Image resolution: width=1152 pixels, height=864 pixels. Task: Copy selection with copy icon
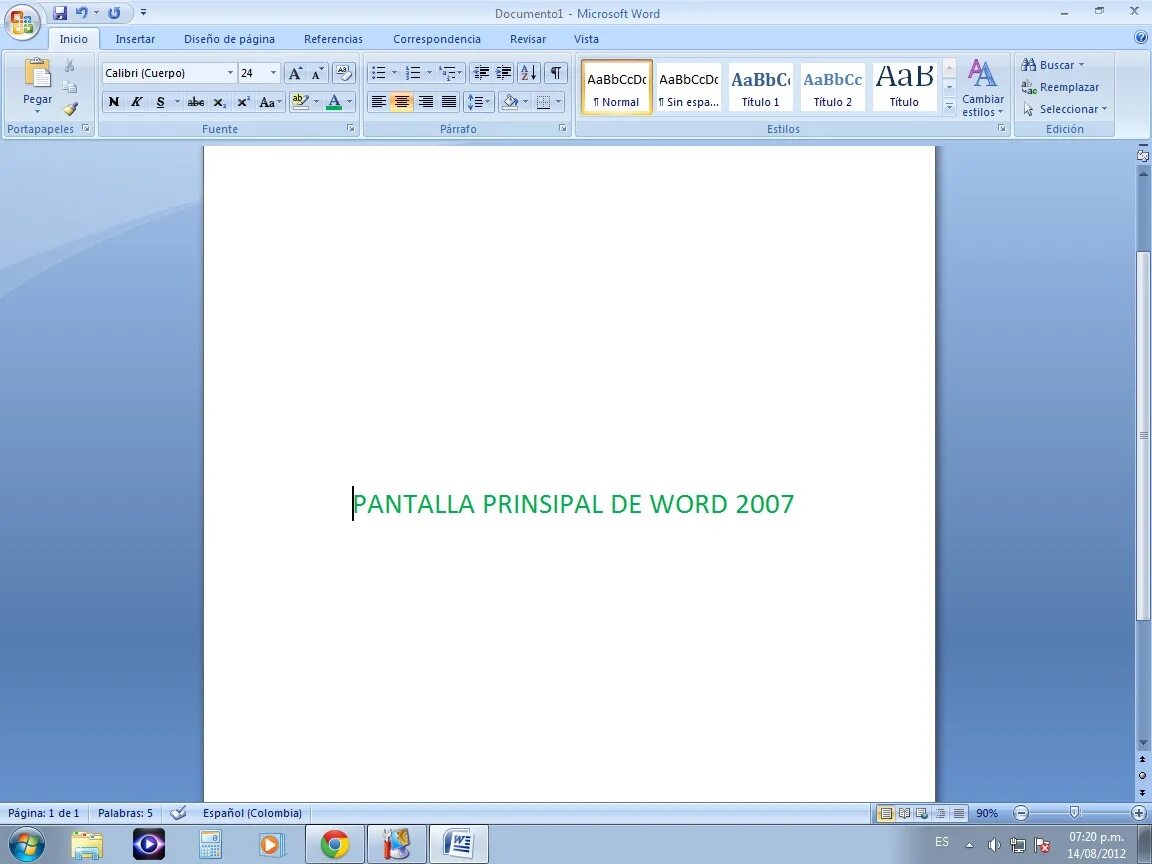pyautogui.click(x=70, y=87)
